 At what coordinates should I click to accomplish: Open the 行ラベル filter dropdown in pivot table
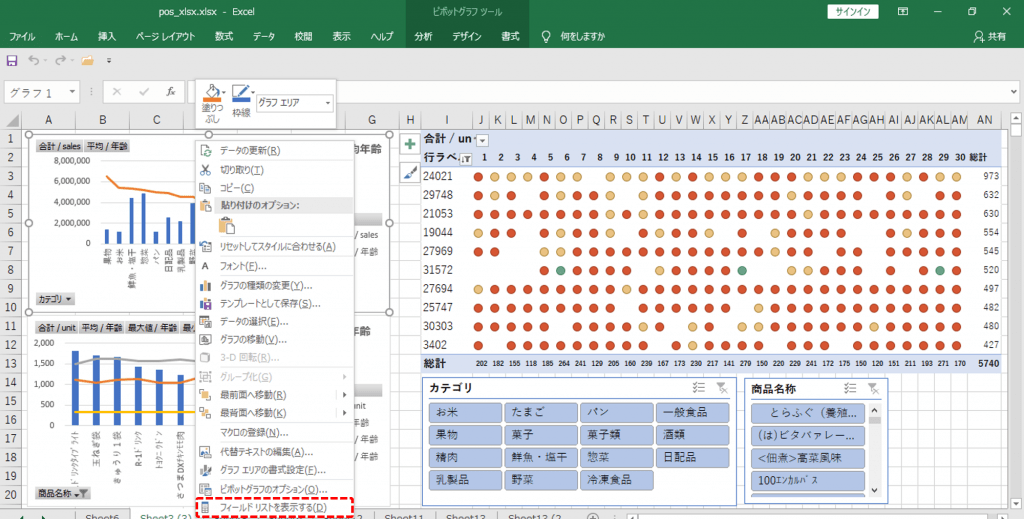tap(466, 159)
